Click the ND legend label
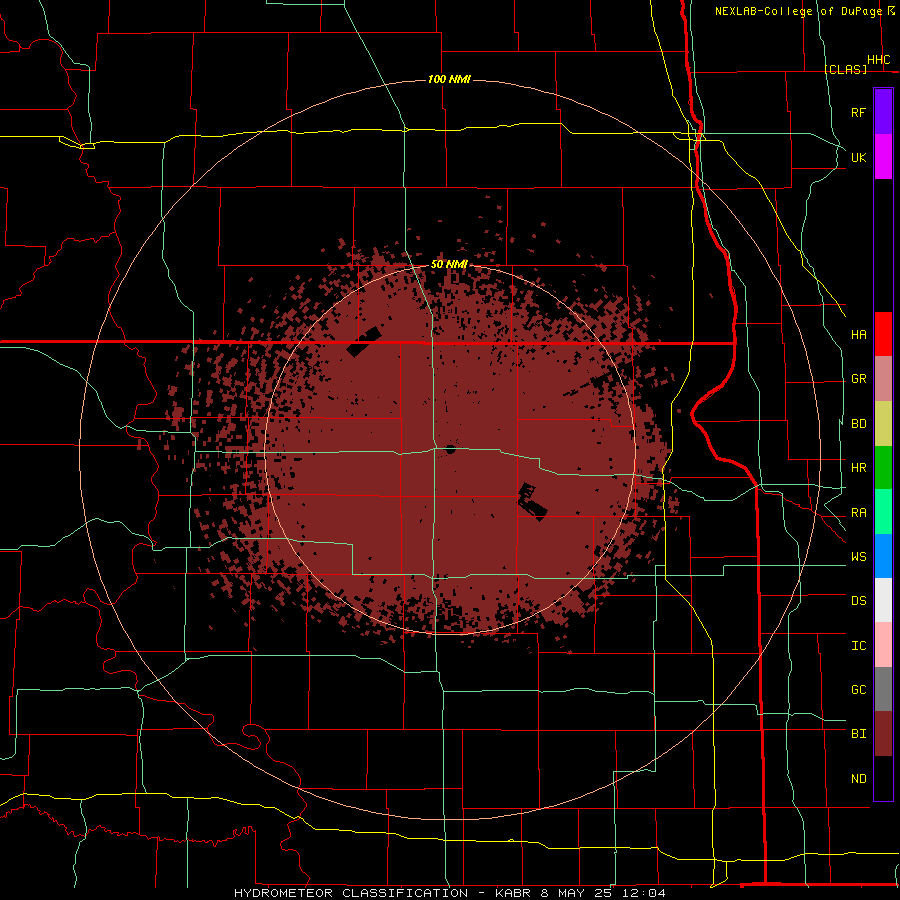The image size is (900, 900). [858, 779]
